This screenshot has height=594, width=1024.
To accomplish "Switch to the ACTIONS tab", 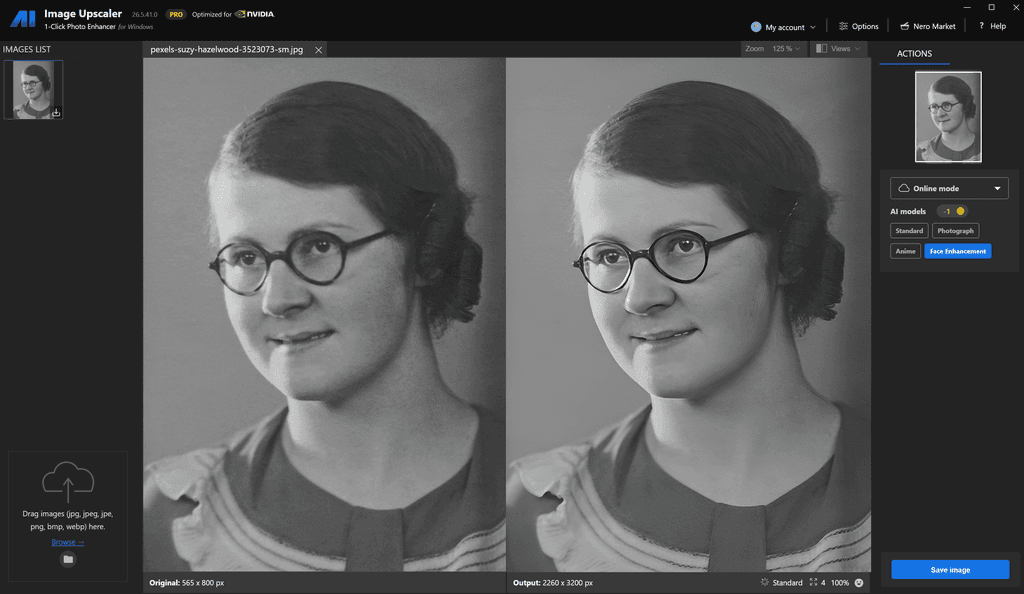I will (x=913, y=53).
